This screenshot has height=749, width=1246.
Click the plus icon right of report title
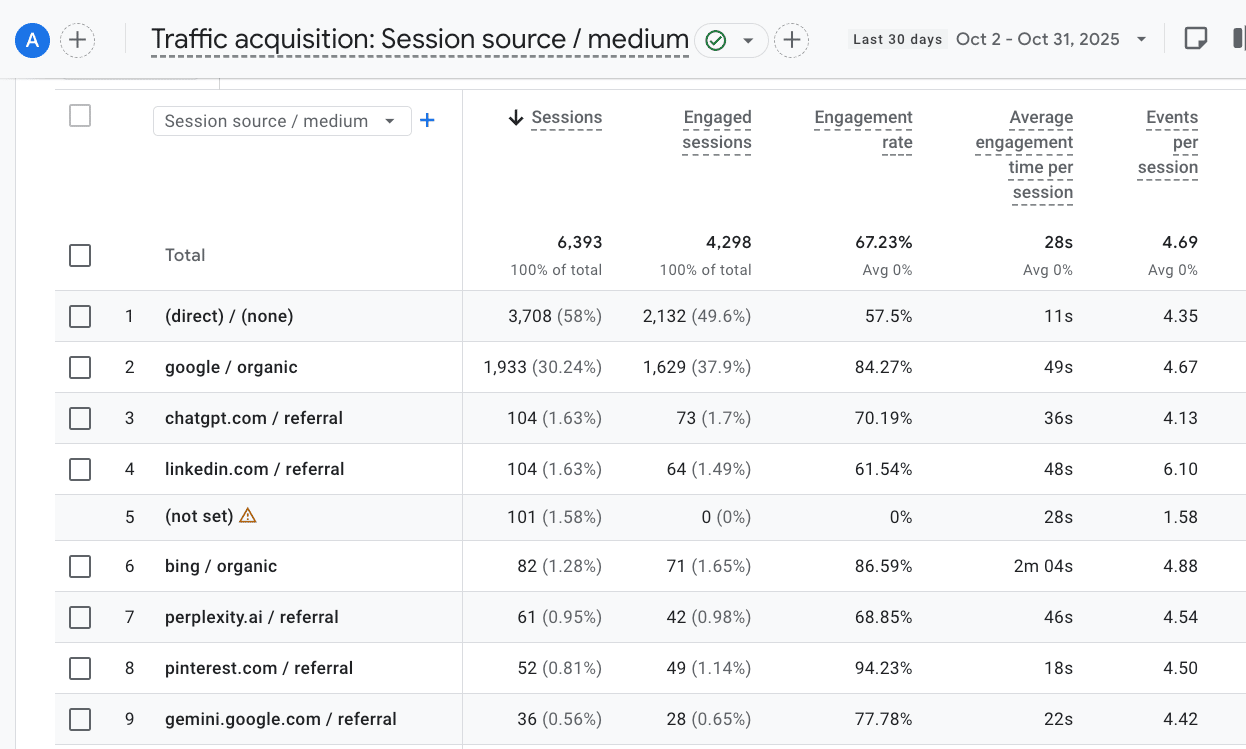pyautogui.click(x=791, y=40)
